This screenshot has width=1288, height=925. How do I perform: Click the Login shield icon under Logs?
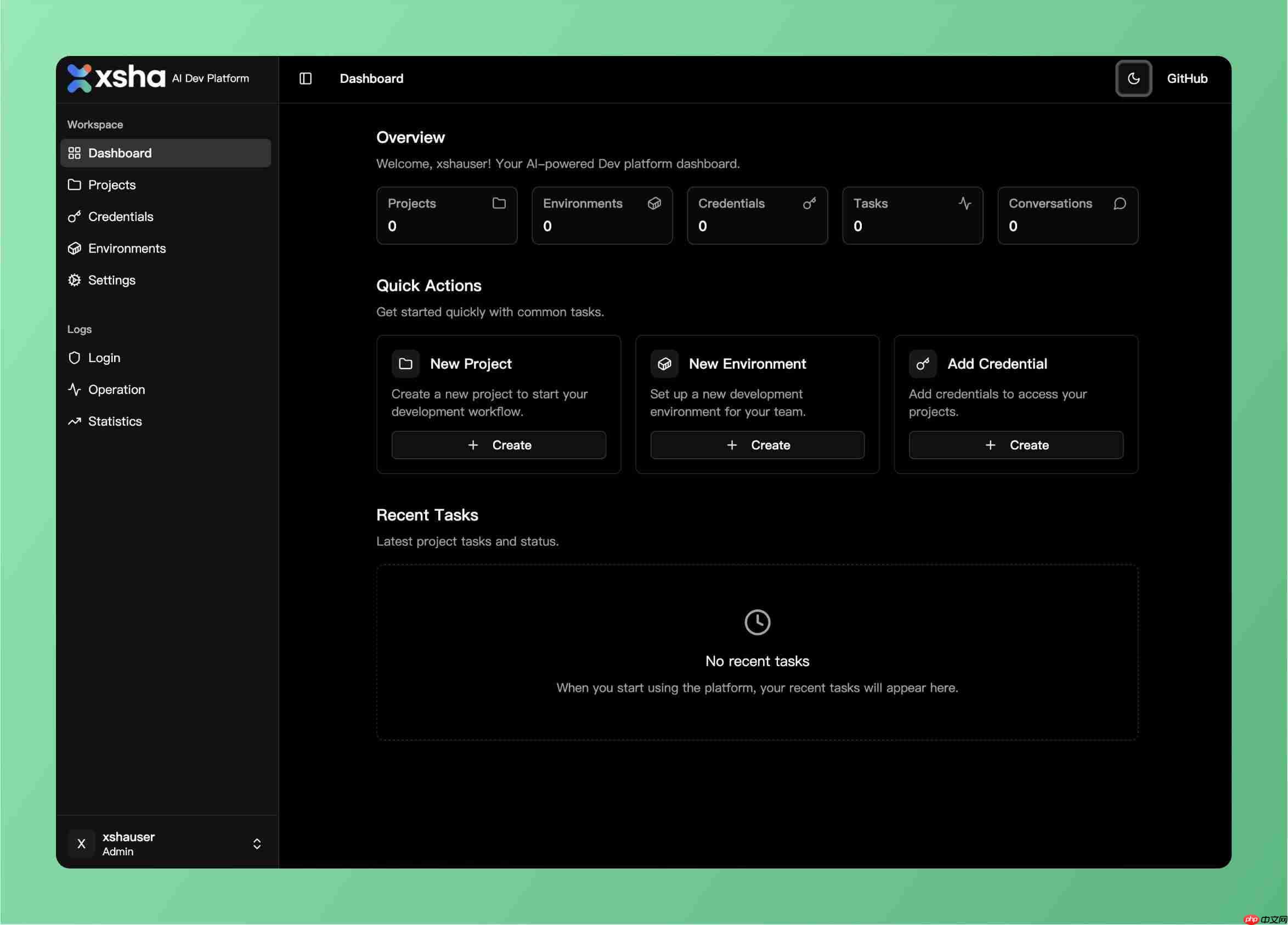point(75,357)
